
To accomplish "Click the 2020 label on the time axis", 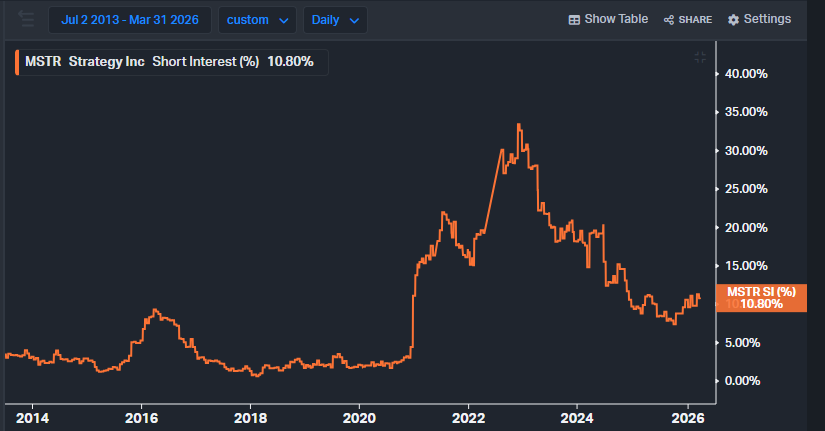I will pyautogui.click(x=359, y=417).
